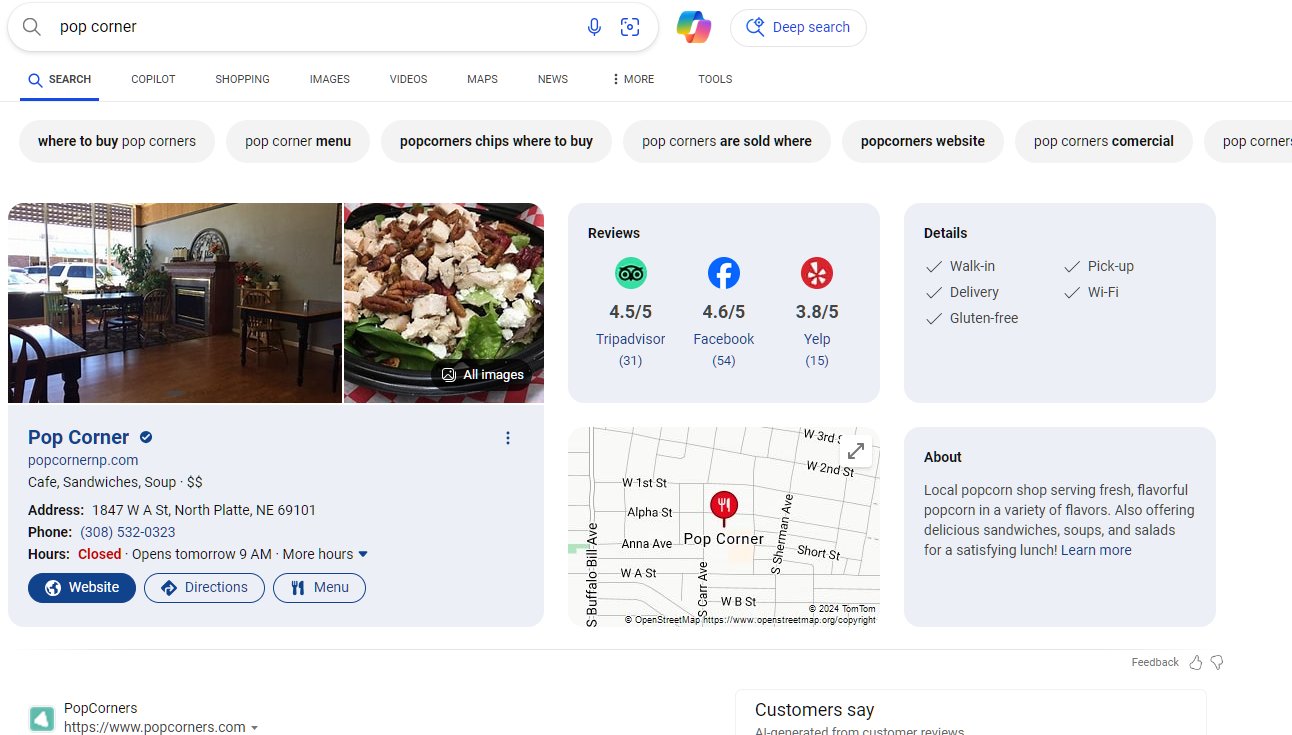Give thumbs up feedback
1292x735 pixels.
click(1196, 662)
